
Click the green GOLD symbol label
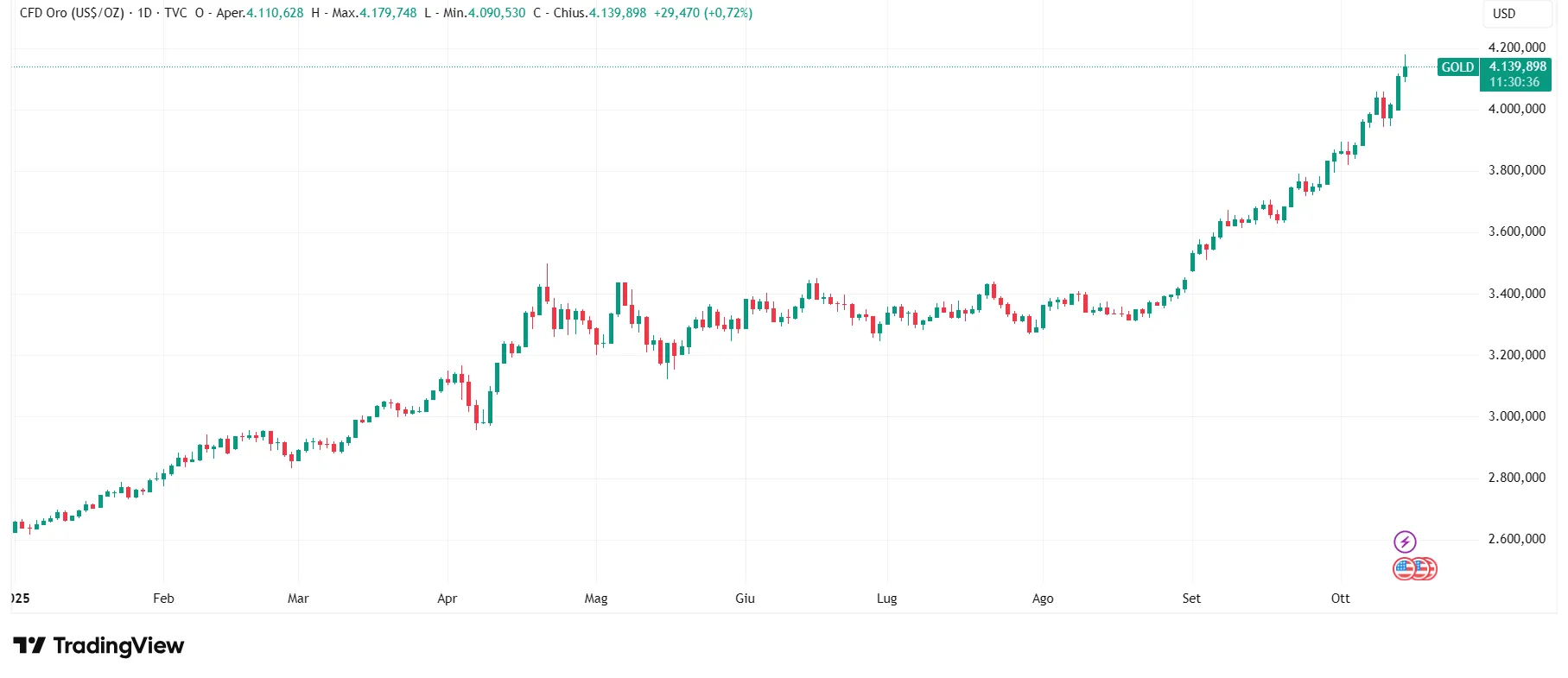click(1457, 67)
